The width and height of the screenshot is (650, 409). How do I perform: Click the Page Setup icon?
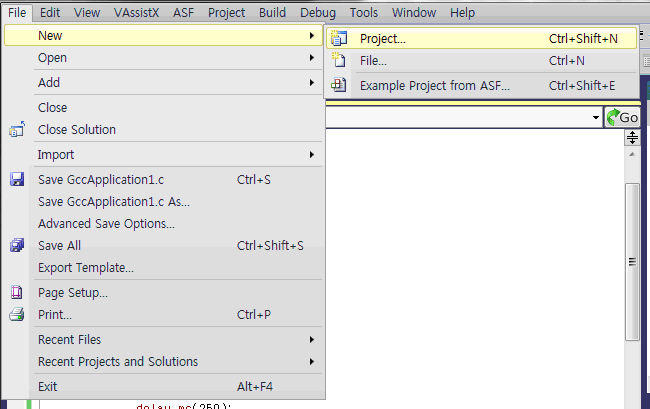[x=16, y=293]
